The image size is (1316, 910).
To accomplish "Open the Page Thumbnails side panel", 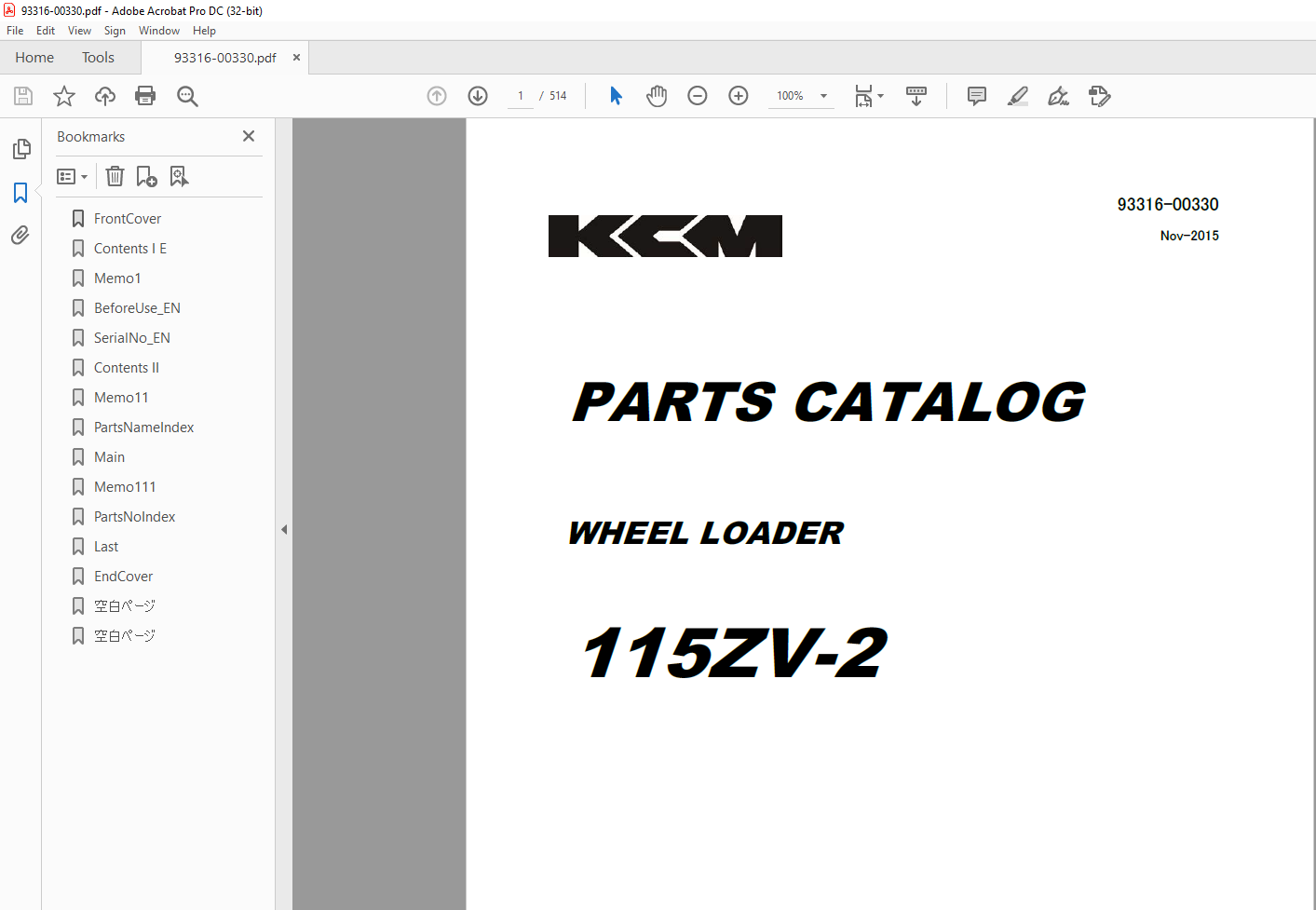I will pyautogui.click(x=20, y=149).
